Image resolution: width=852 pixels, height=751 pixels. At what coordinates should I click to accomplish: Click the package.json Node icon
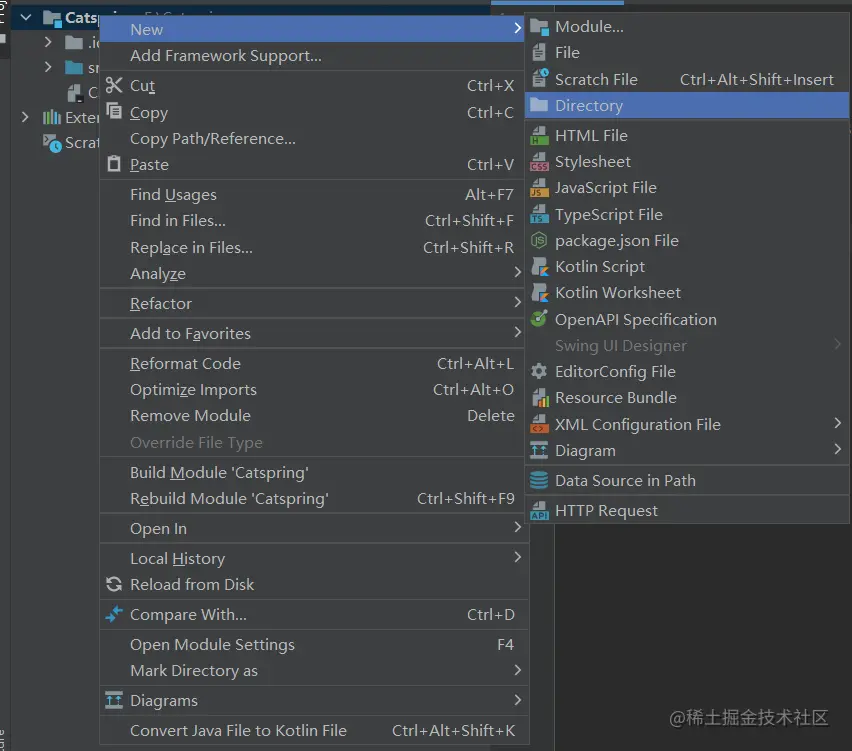click(x=539, y=240)
